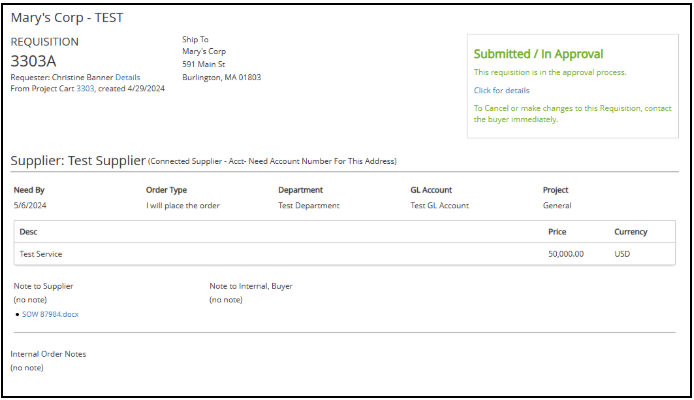This screenshot has height=400, width=694.
Task: Open the requester Details link
Action: (x=127, y=77)
